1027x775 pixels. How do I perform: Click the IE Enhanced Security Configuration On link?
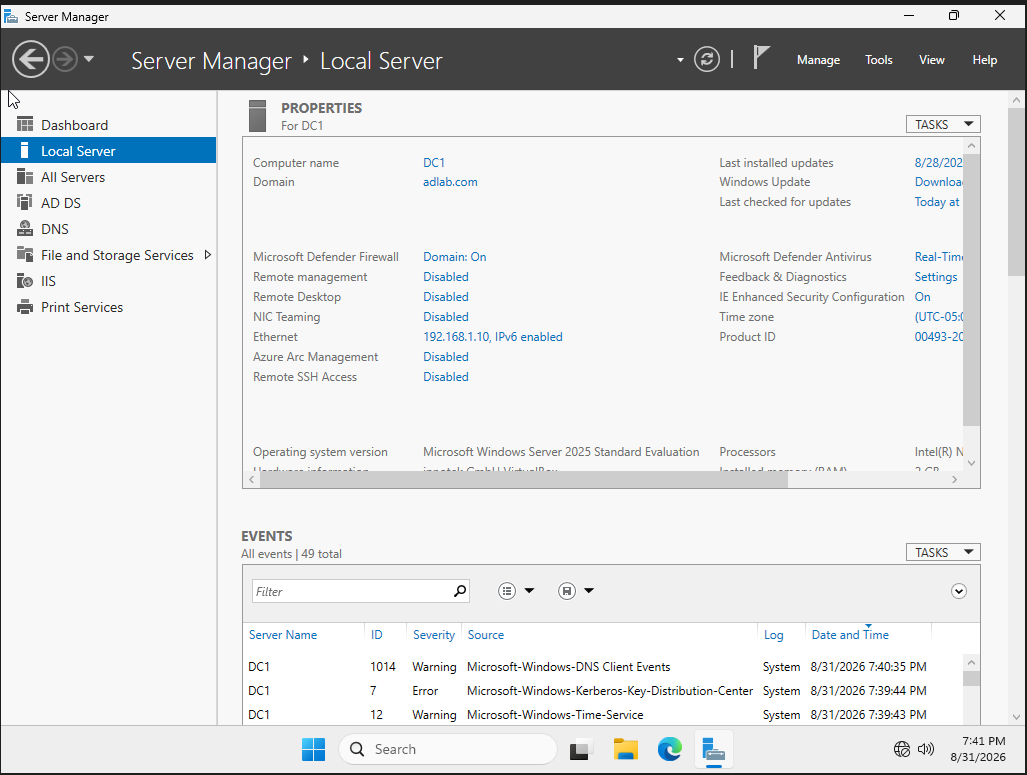point(922,297)
